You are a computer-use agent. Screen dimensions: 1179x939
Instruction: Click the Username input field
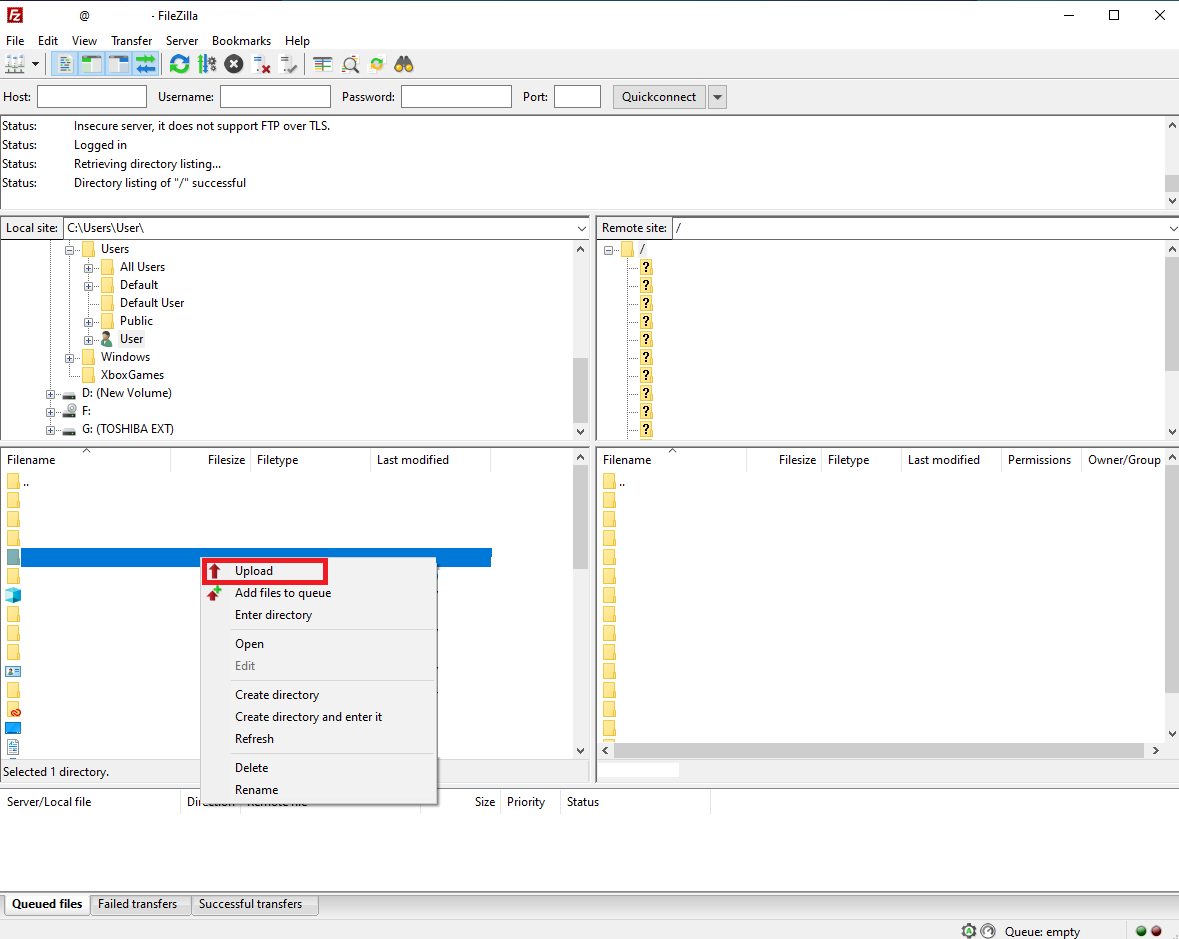(275, 97)
